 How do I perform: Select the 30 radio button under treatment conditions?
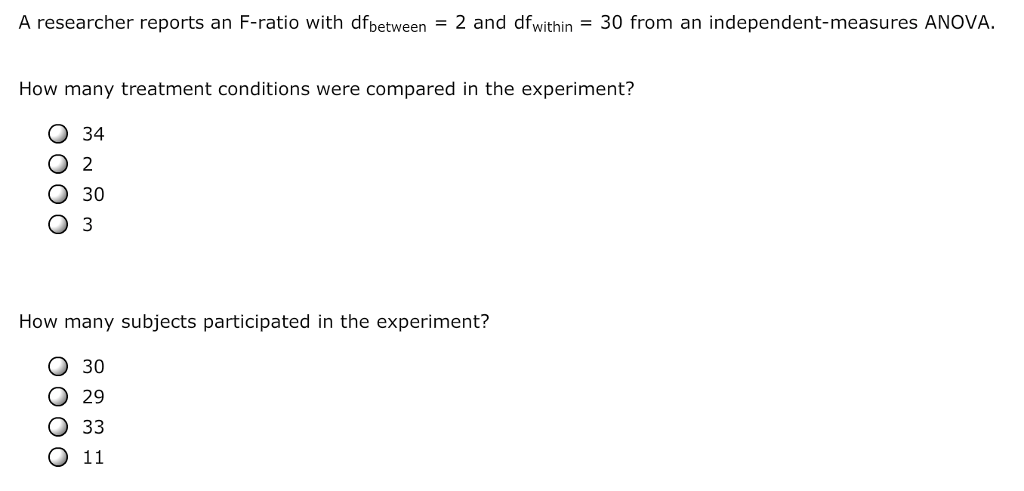[59, 194]
